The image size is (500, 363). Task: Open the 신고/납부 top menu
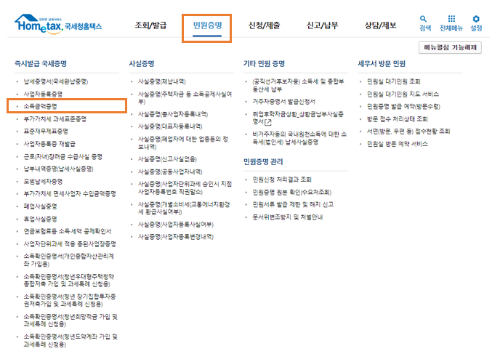tap(322, 26)
